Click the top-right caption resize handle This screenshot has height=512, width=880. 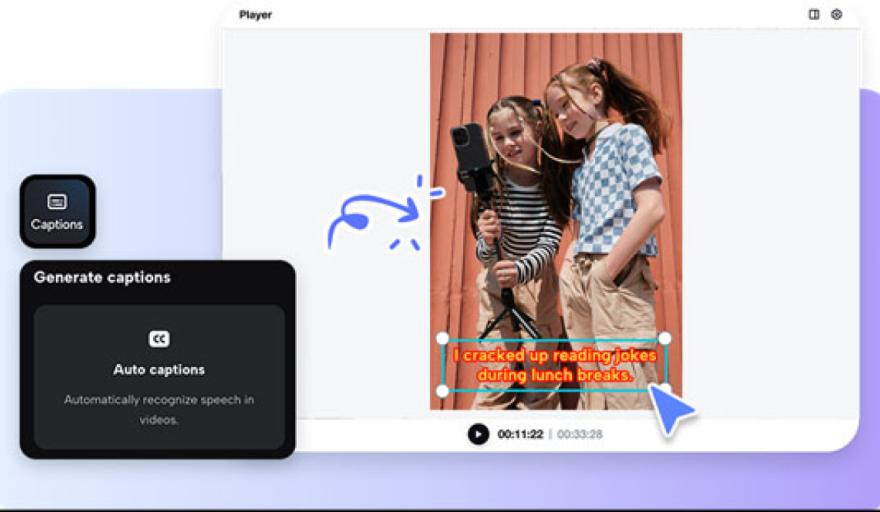click(x=665, y=339)
